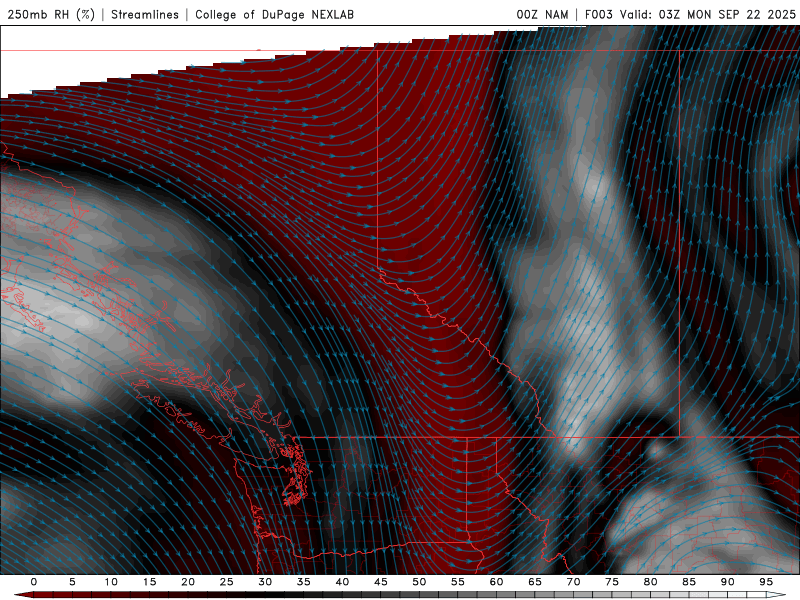Click the '00Z NAM' model run label

click(x=542, y=14)
